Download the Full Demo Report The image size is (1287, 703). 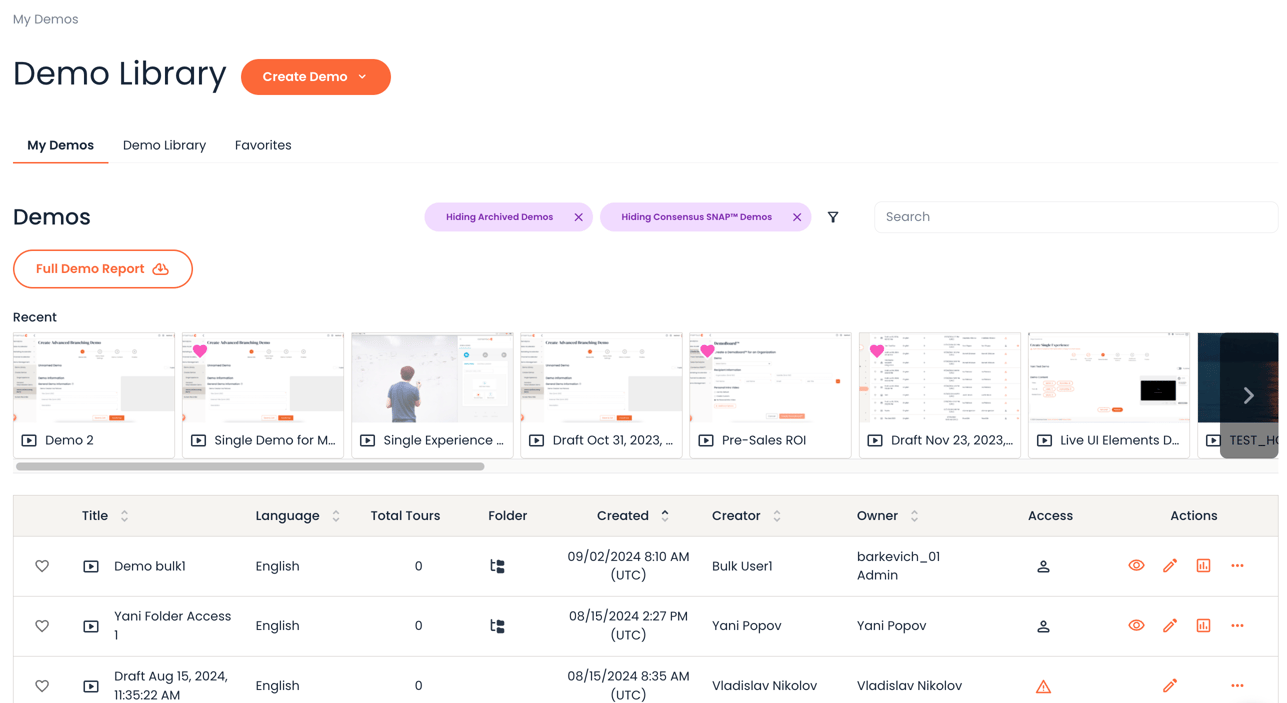tap(102, 269)
